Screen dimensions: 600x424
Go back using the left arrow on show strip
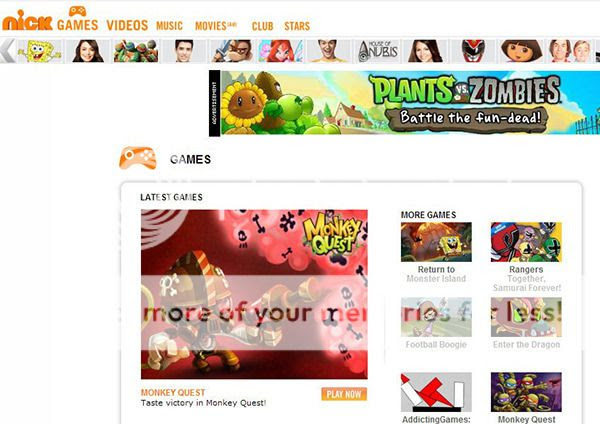tap(8, 51)
